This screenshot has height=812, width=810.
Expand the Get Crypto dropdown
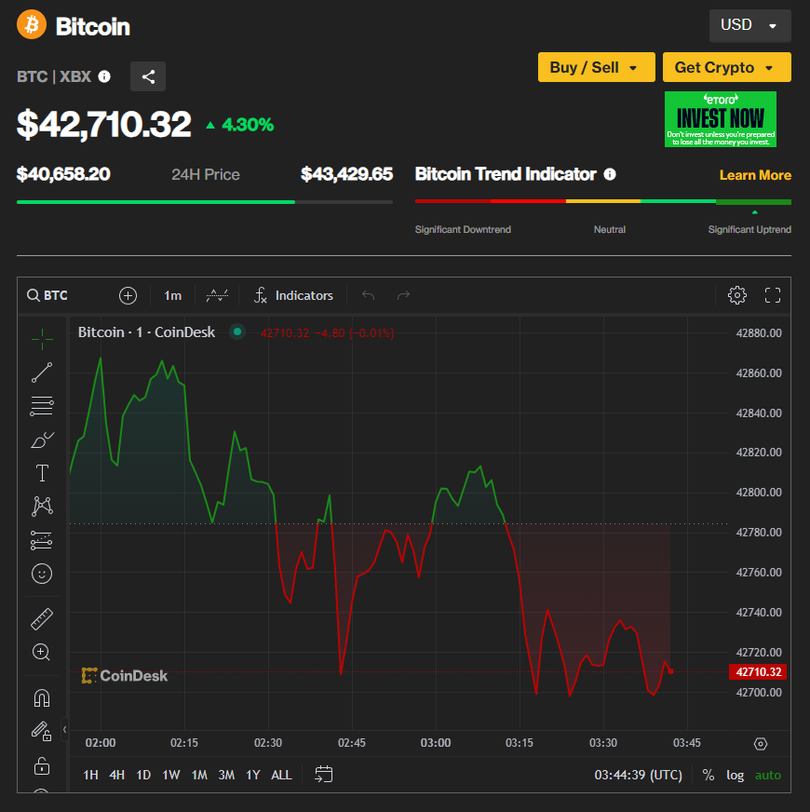click(x=725, y=67)
